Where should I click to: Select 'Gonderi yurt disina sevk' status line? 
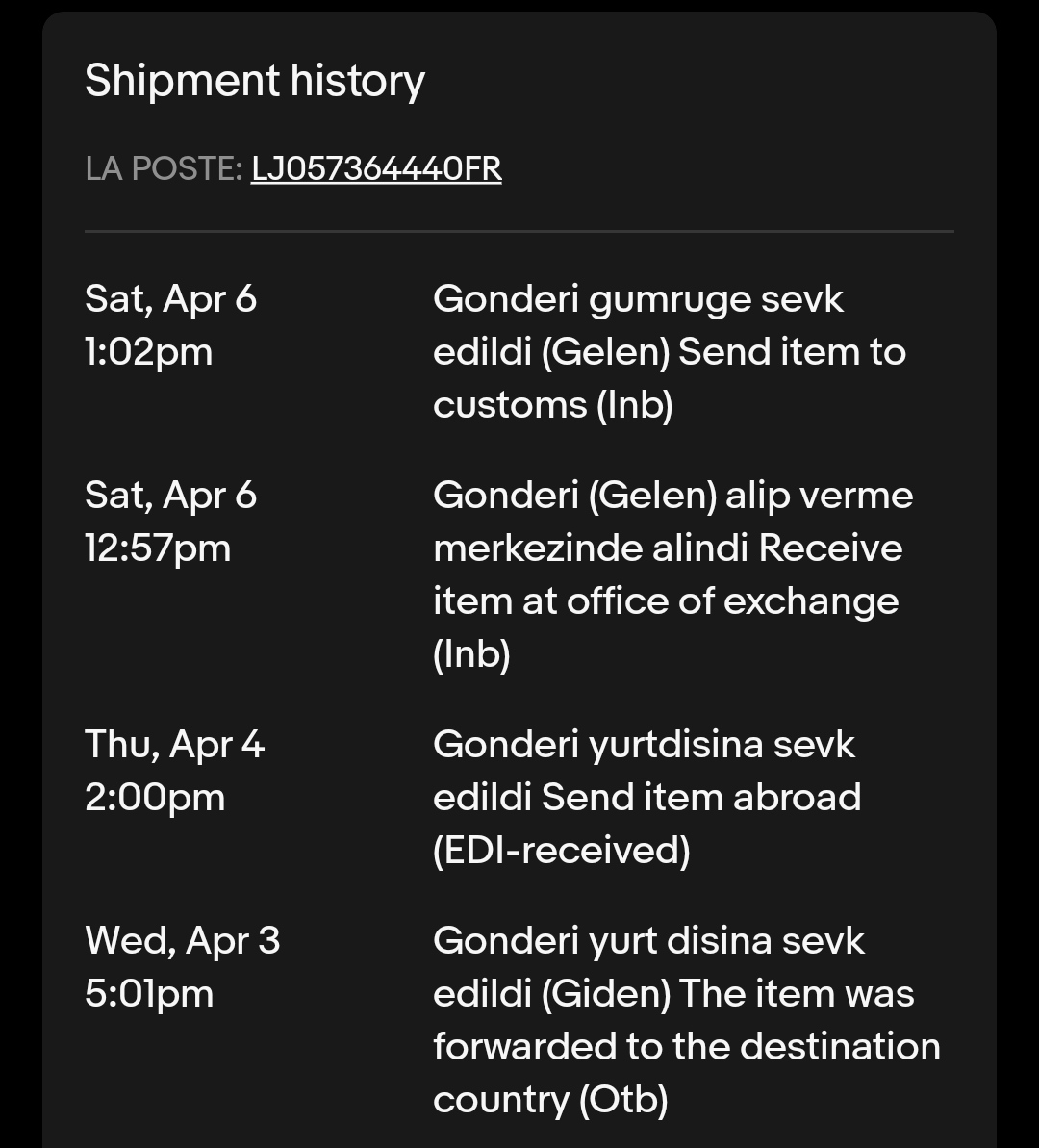coord(648,941)
